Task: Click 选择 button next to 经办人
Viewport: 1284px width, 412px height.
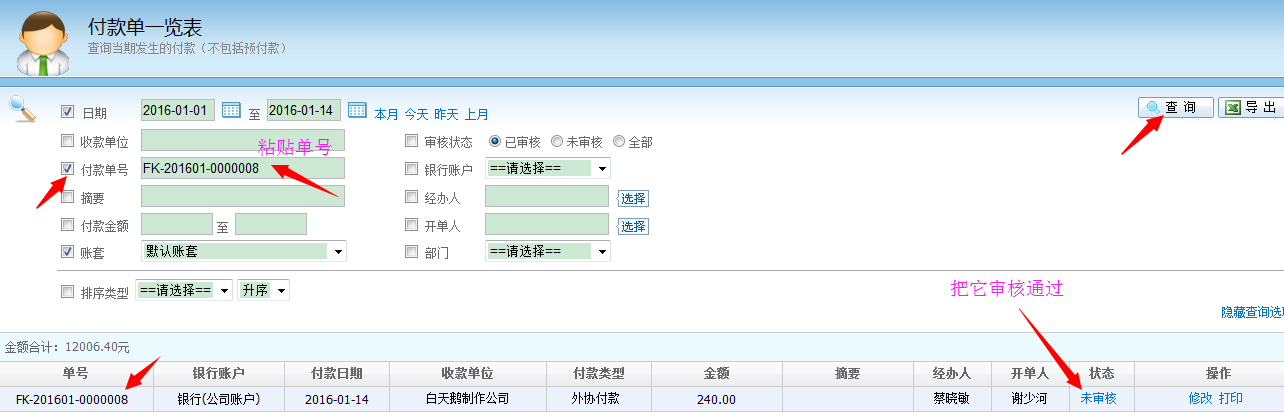Action: pyautogui.click(x=633, y=198)
